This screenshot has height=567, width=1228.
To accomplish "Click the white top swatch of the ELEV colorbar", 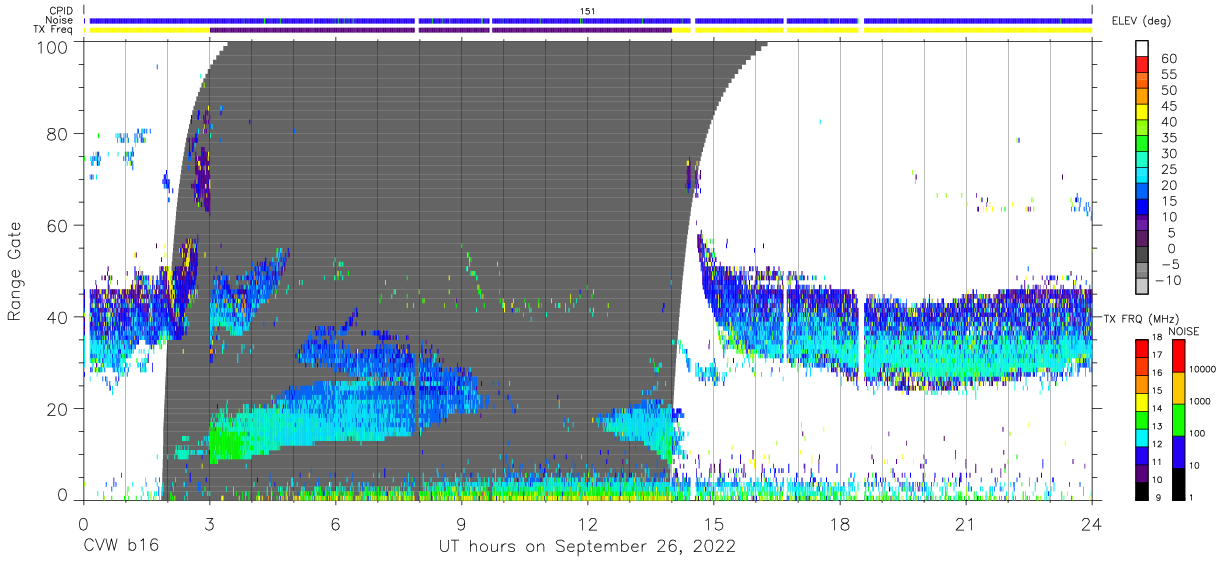I will tap(1142, 48).
